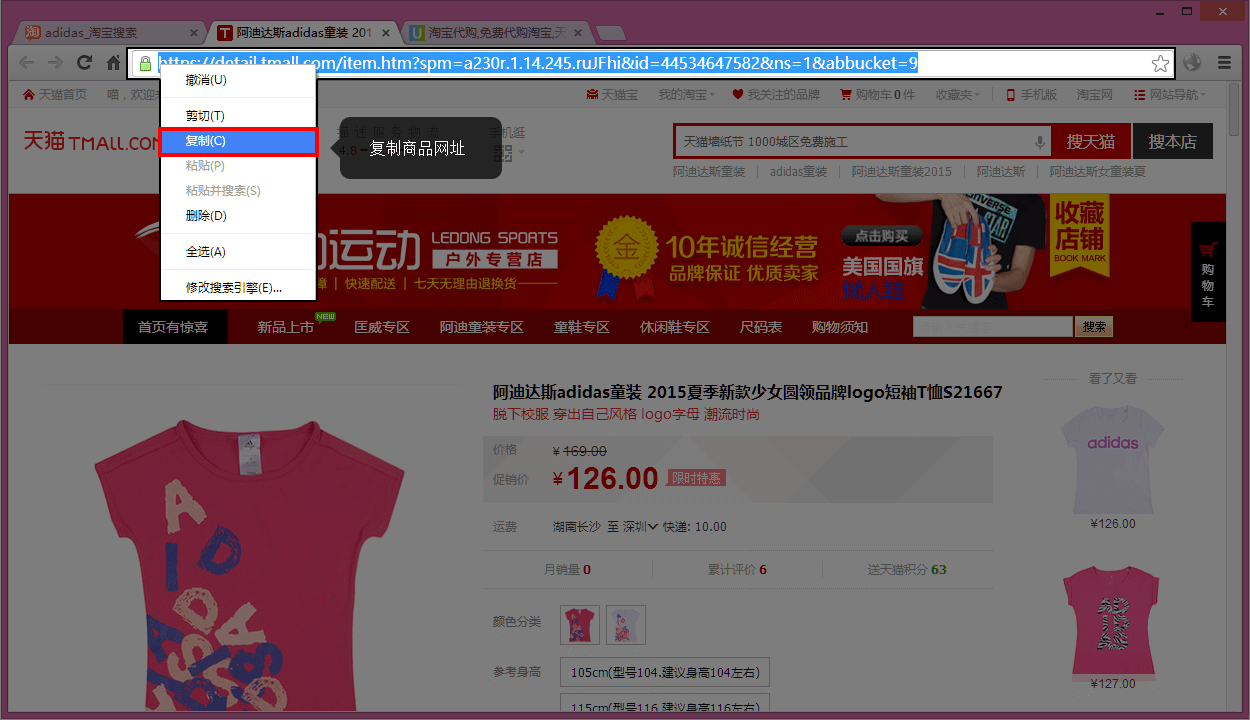Click the 淘宝网 top bar link
Image resolution: width=1250 pixels, height=720 pixels.
(1095, 95)
